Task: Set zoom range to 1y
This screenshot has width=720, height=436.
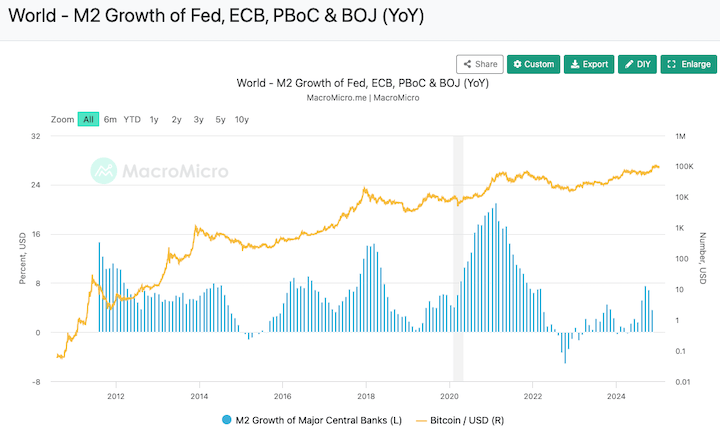Action: 154,119
